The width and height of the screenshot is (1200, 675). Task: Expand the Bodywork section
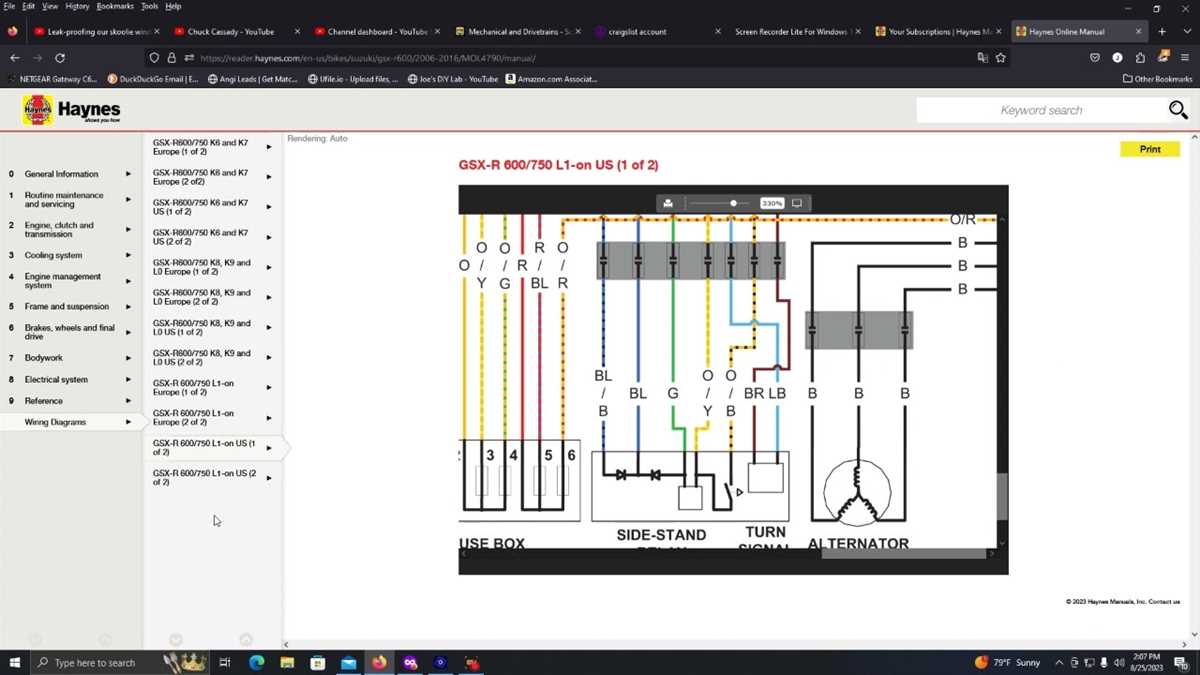click(70, 357)
